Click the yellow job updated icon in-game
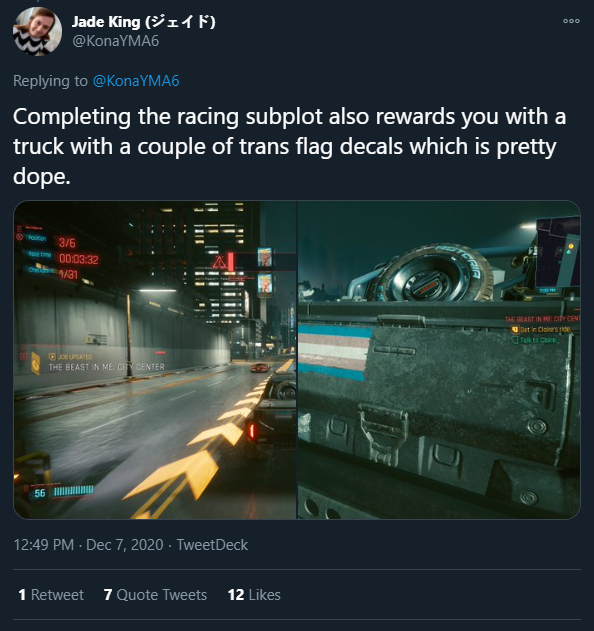 tap(36, 363)
